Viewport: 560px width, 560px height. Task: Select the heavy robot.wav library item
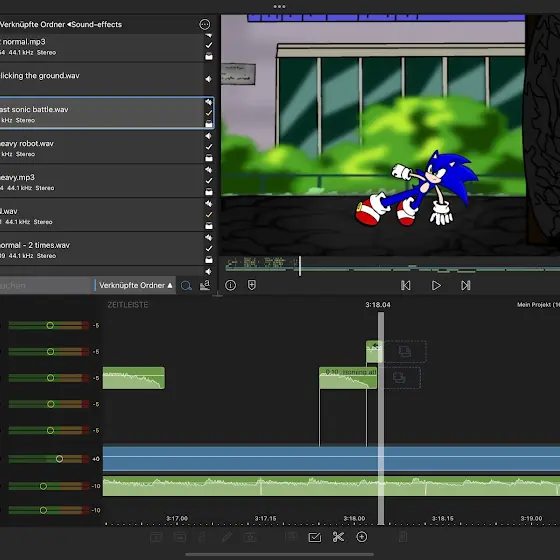[x=102, y=147]
